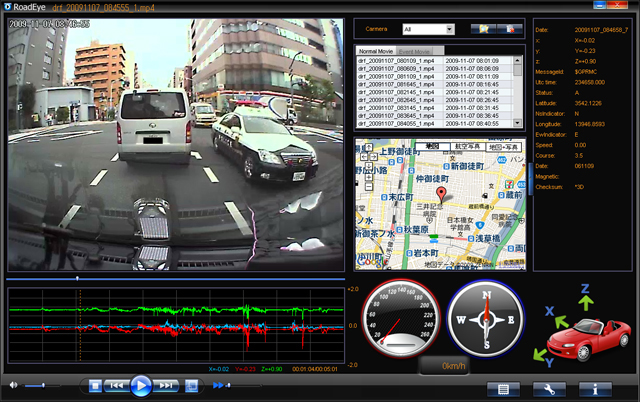Open the settings wrench button

[549, 389]
